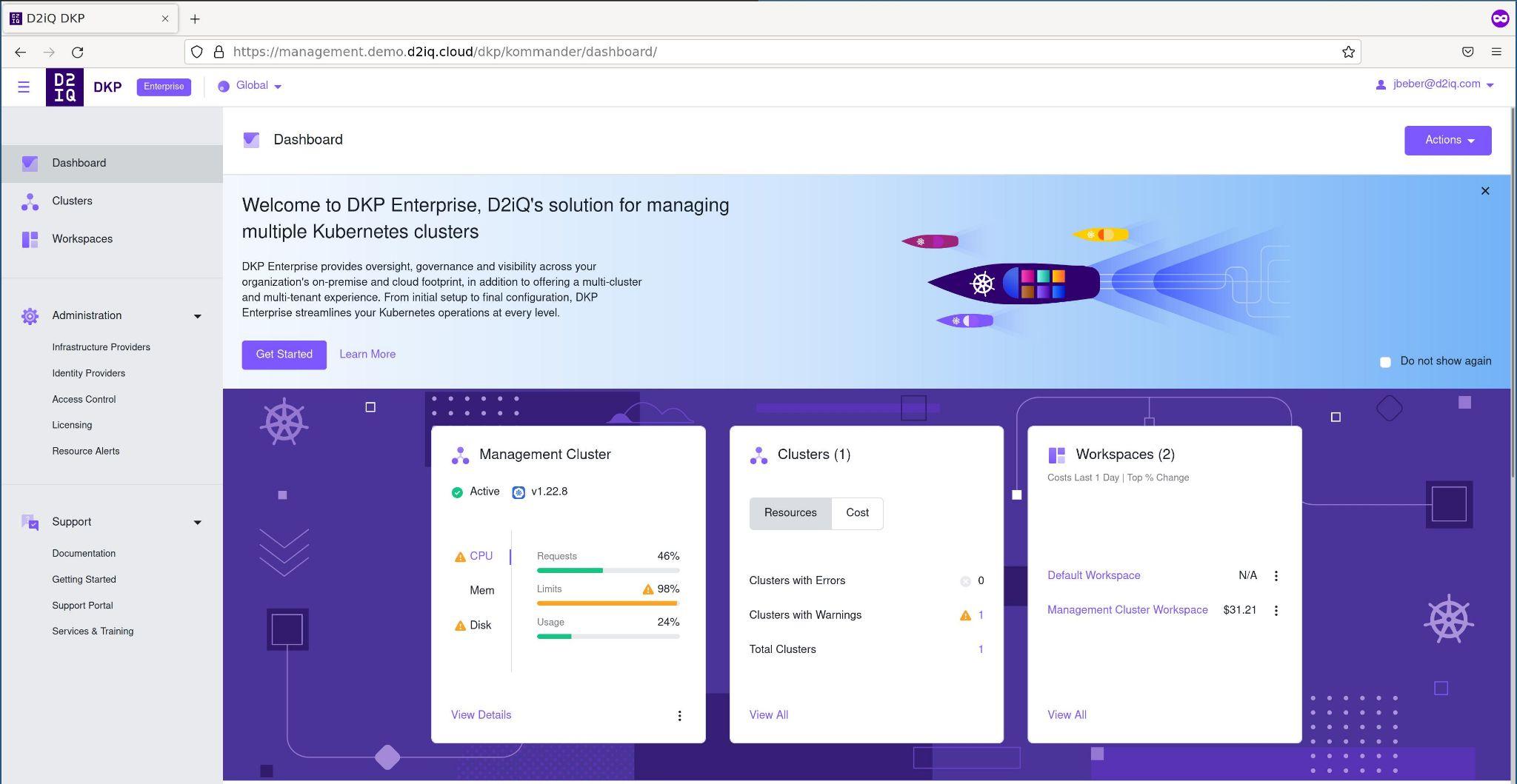Open Management Cluster card kebab menu
The image size is (1517, 784).
[x=679, y=716]
